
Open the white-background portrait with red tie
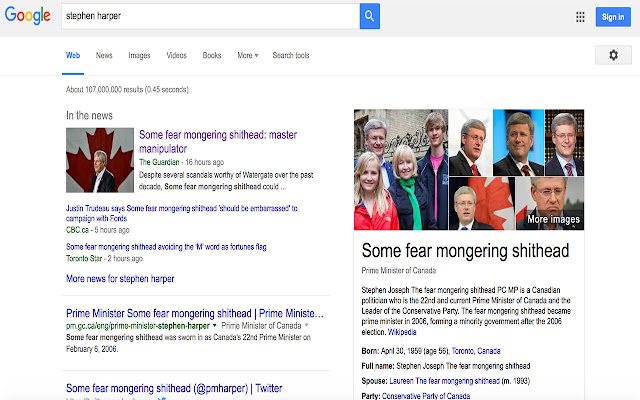(x=470, y=142)
